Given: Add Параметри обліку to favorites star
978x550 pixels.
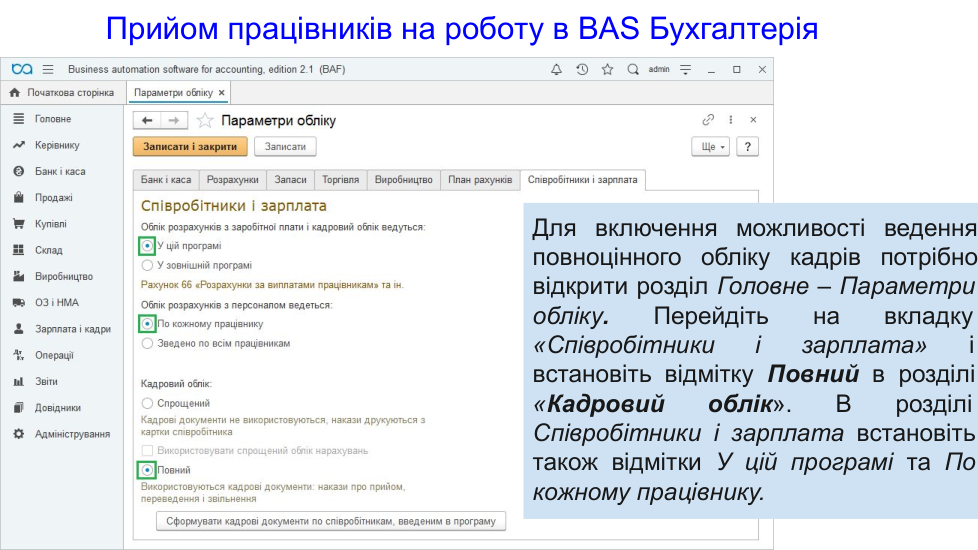Looking at the screenshot, I should click(205, 120).
